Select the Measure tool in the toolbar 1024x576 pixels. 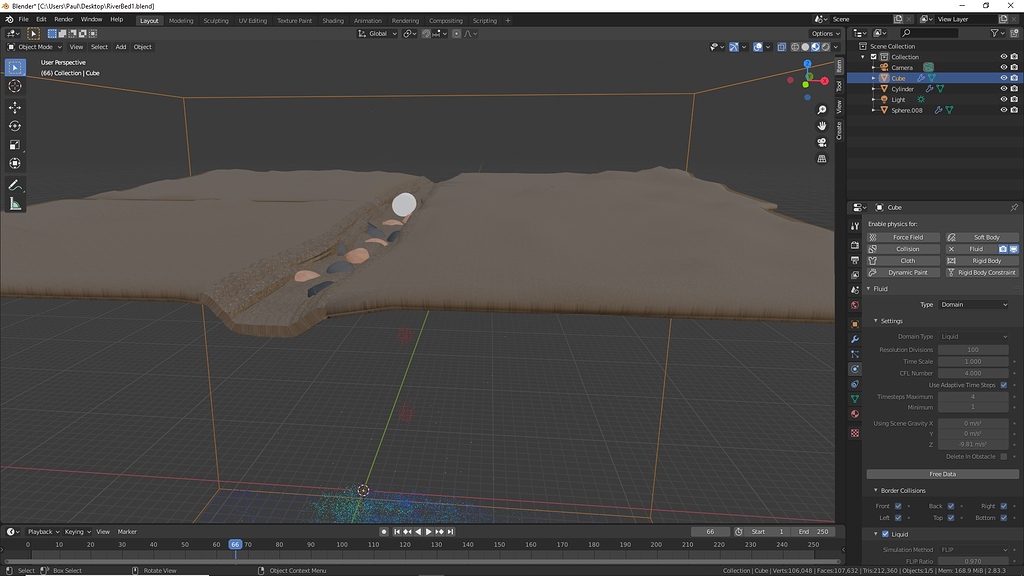tap(15, 203)
